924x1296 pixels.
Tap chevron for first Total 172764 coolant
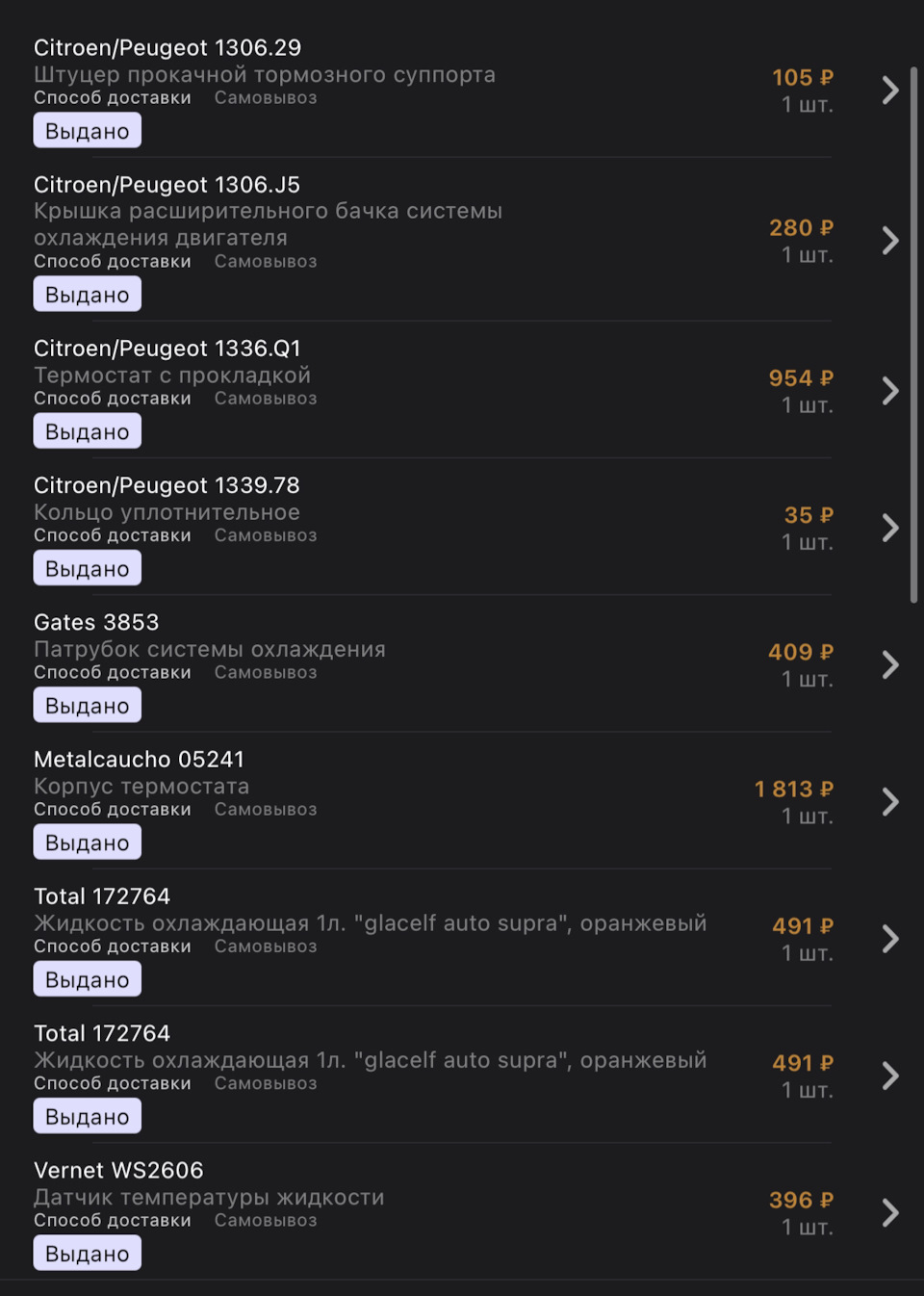pyautogui.click(x=890, y=939)
